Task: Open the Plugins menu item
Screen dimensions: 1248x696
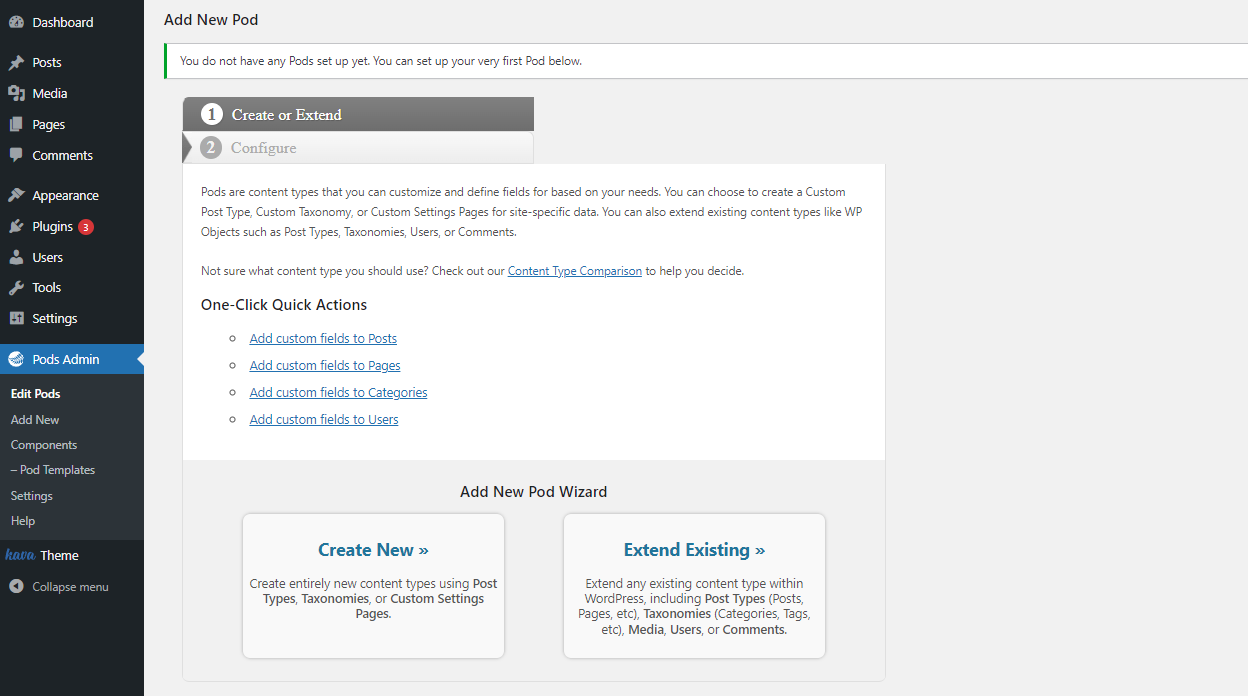Action: tap(72, 226)
